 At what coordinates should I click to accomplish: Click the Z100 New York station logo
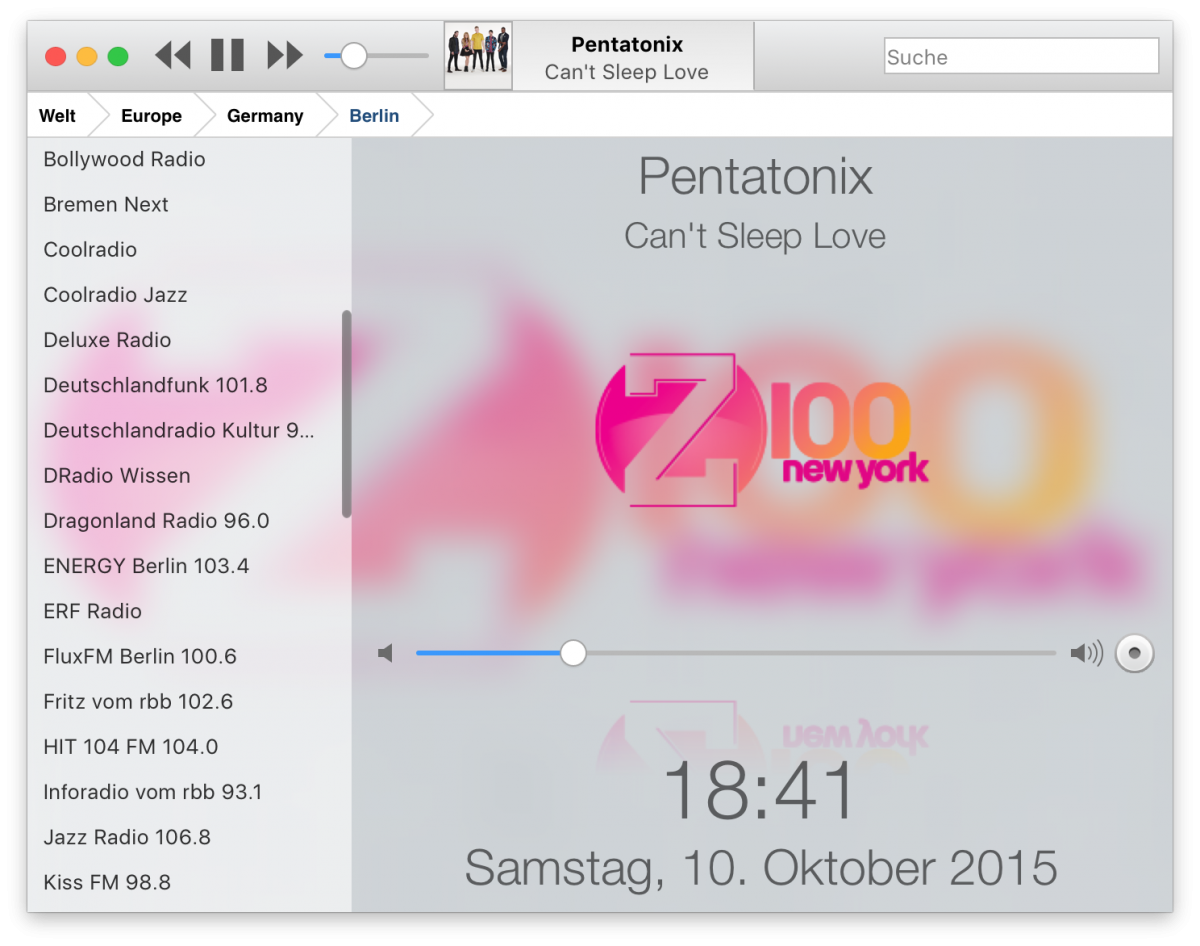[x=762, y=430]
